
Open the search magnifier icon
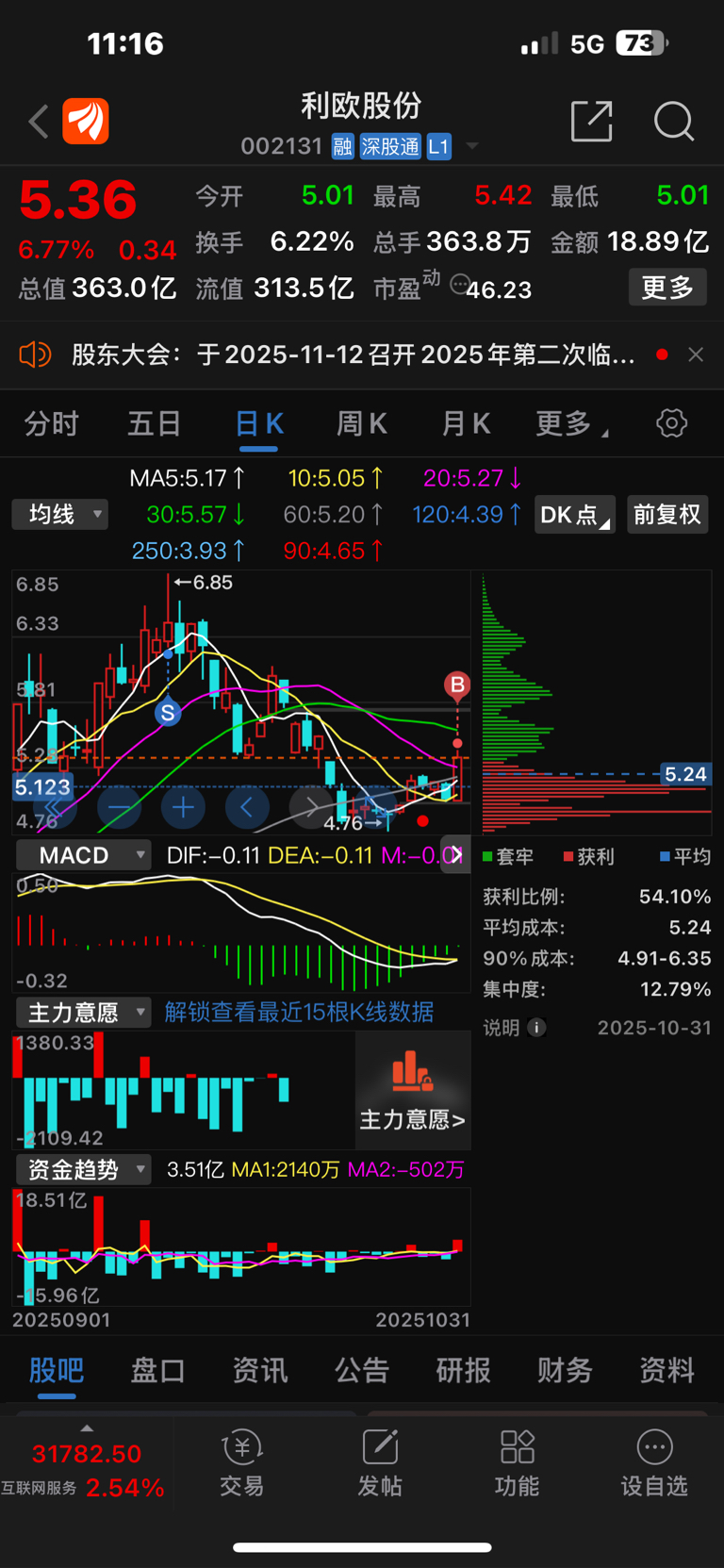coord(674,122)
